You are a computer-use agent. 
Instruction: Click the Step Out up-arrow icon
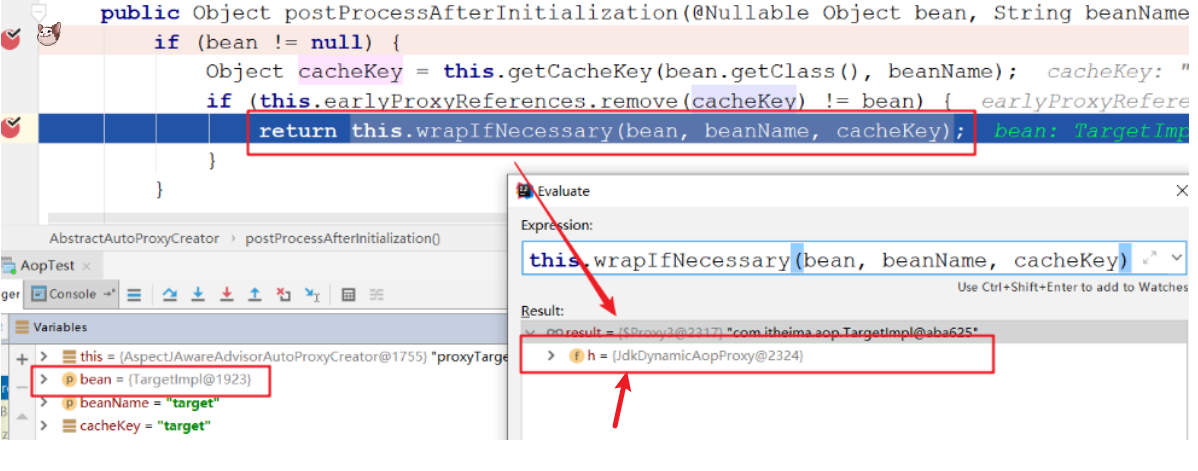(254, 294)
